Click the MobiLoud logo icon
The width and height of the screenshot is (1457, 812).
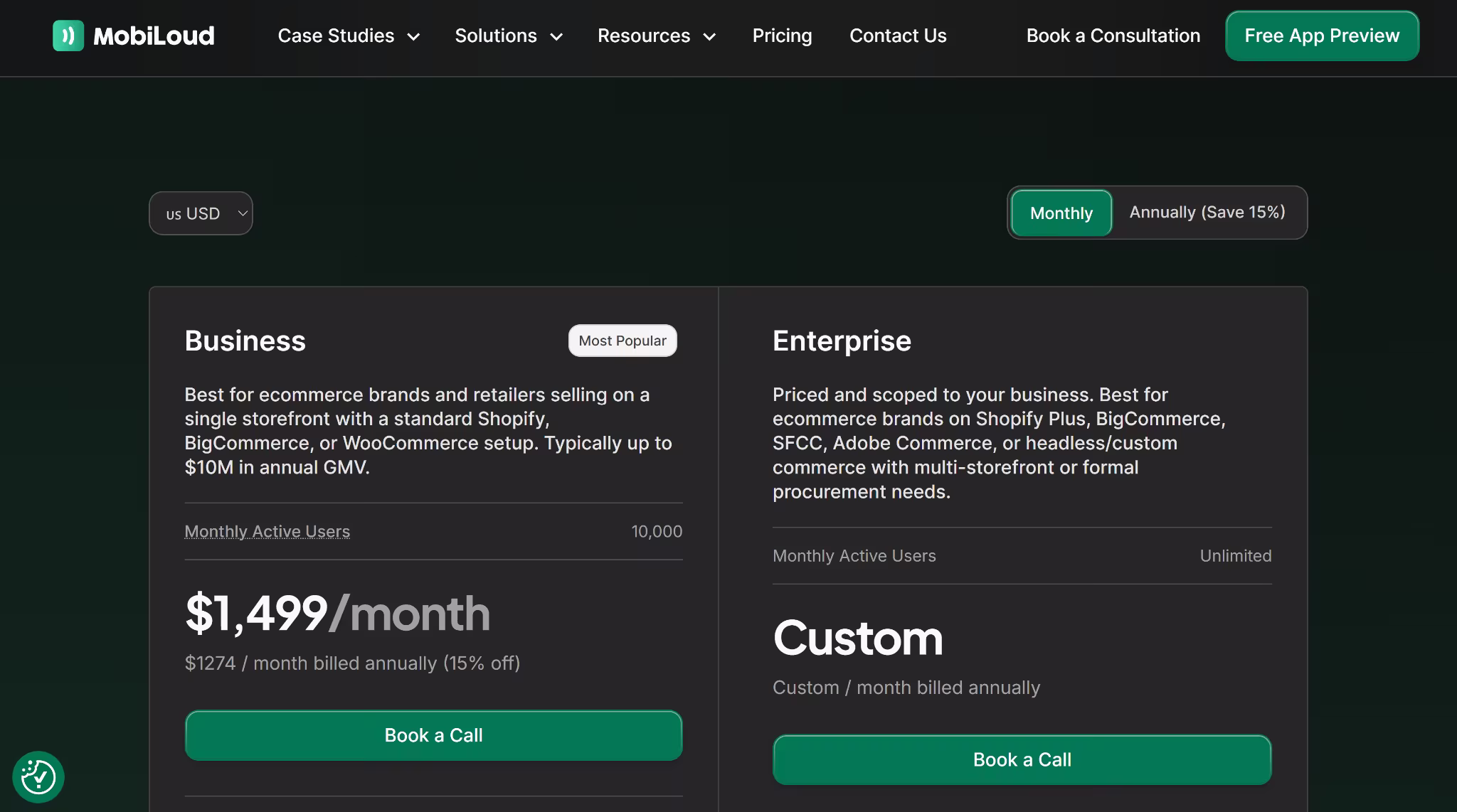coord(68,36)
